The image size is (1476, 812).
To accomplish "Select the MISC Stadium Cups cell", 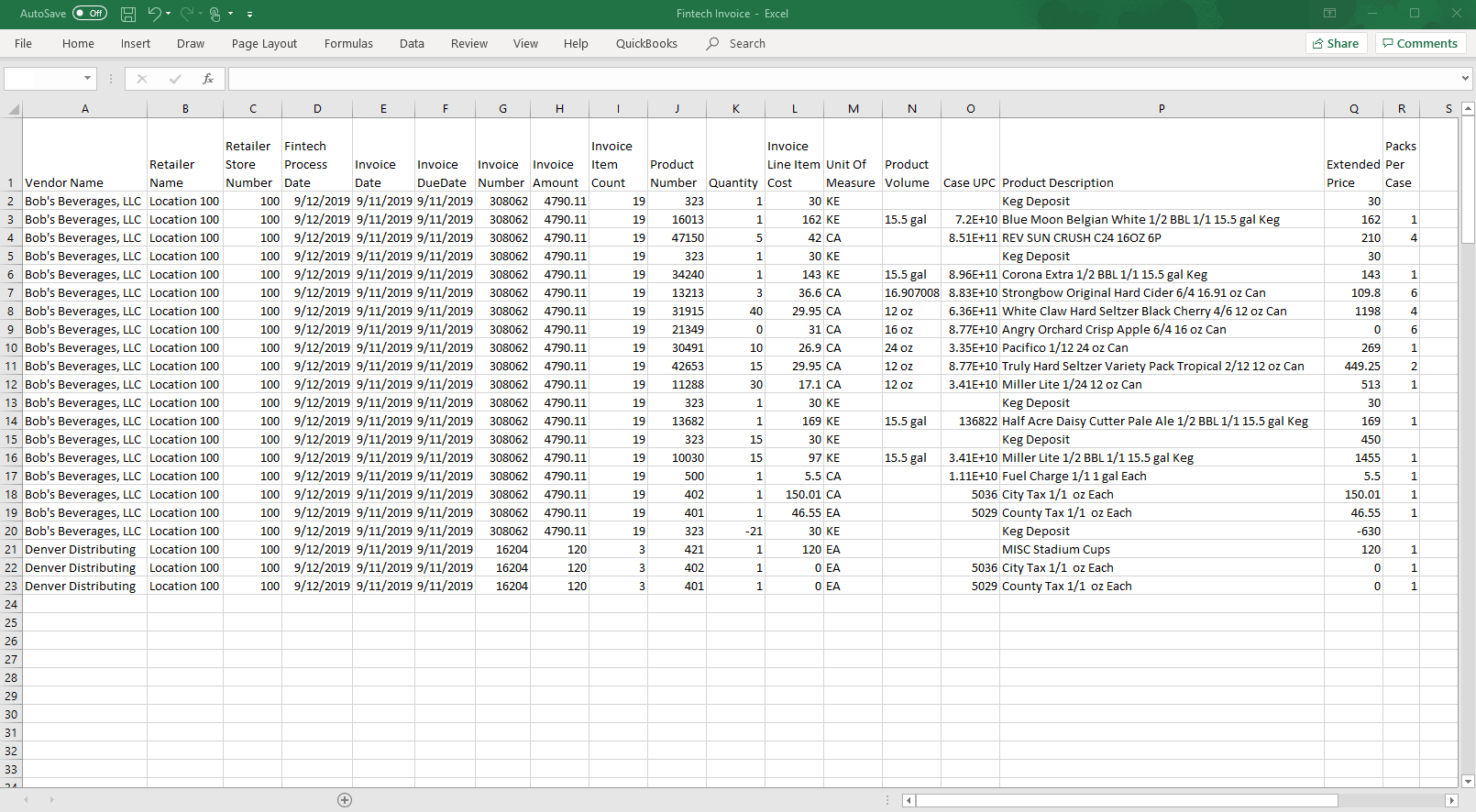I will point(1162,549).
